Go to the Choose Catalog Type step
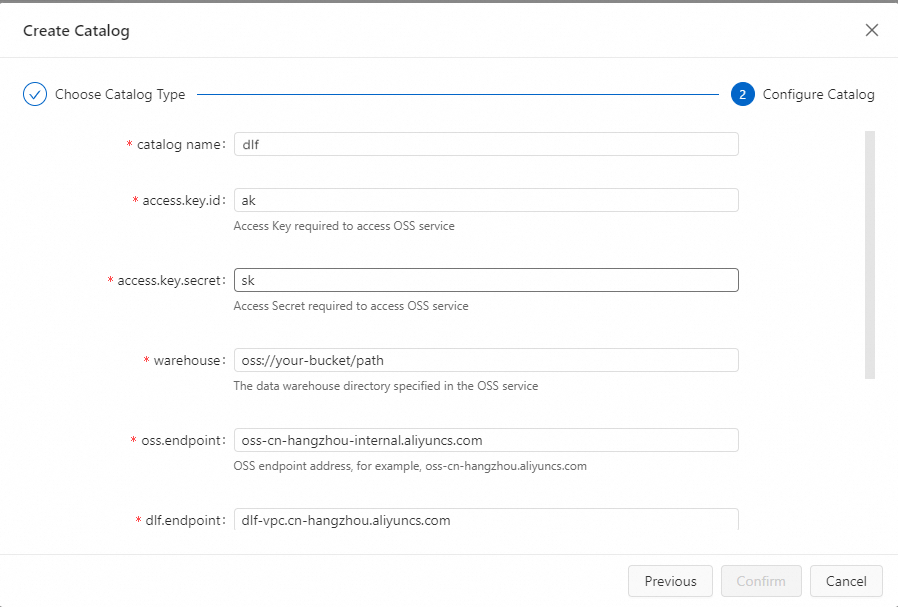Screen dimensions: 898x607 click(x=119, y=95)
